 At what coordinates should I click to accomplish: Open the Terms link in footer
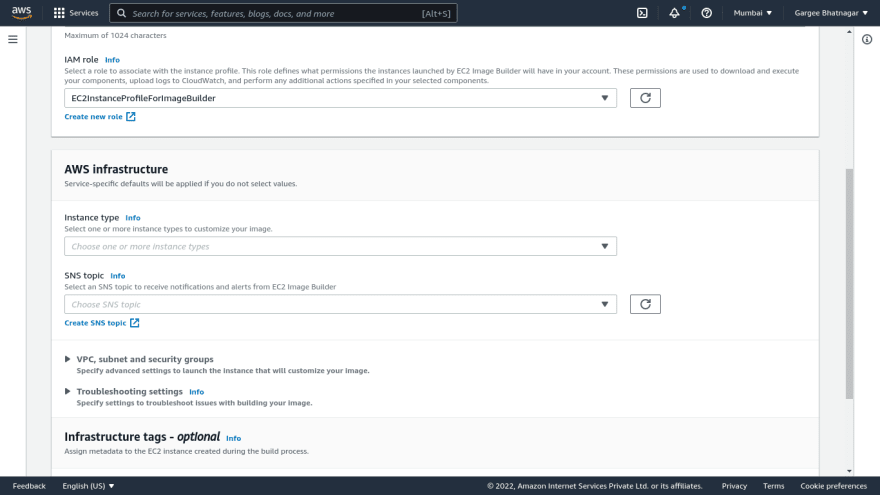(773, 486)
